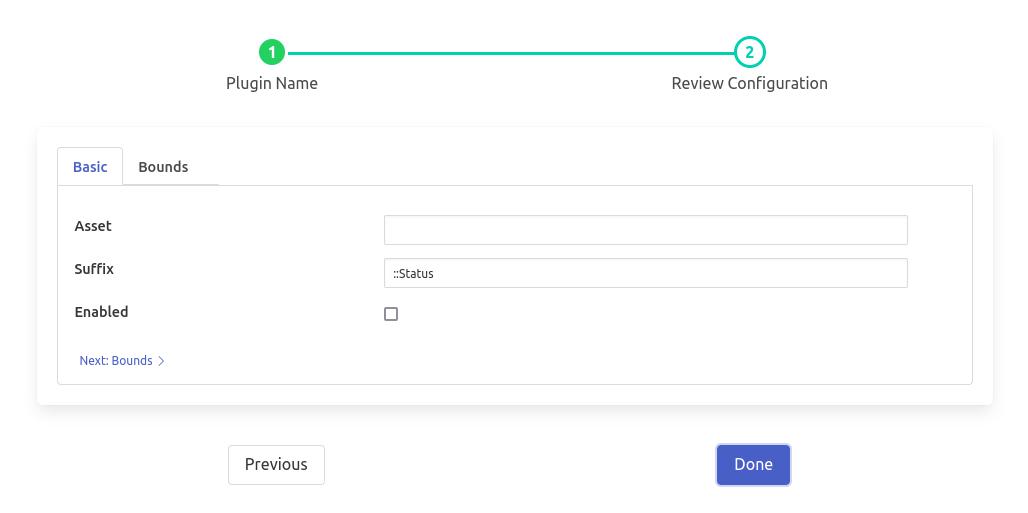Click the Asset field label
1028x513 pixels.
93,226
